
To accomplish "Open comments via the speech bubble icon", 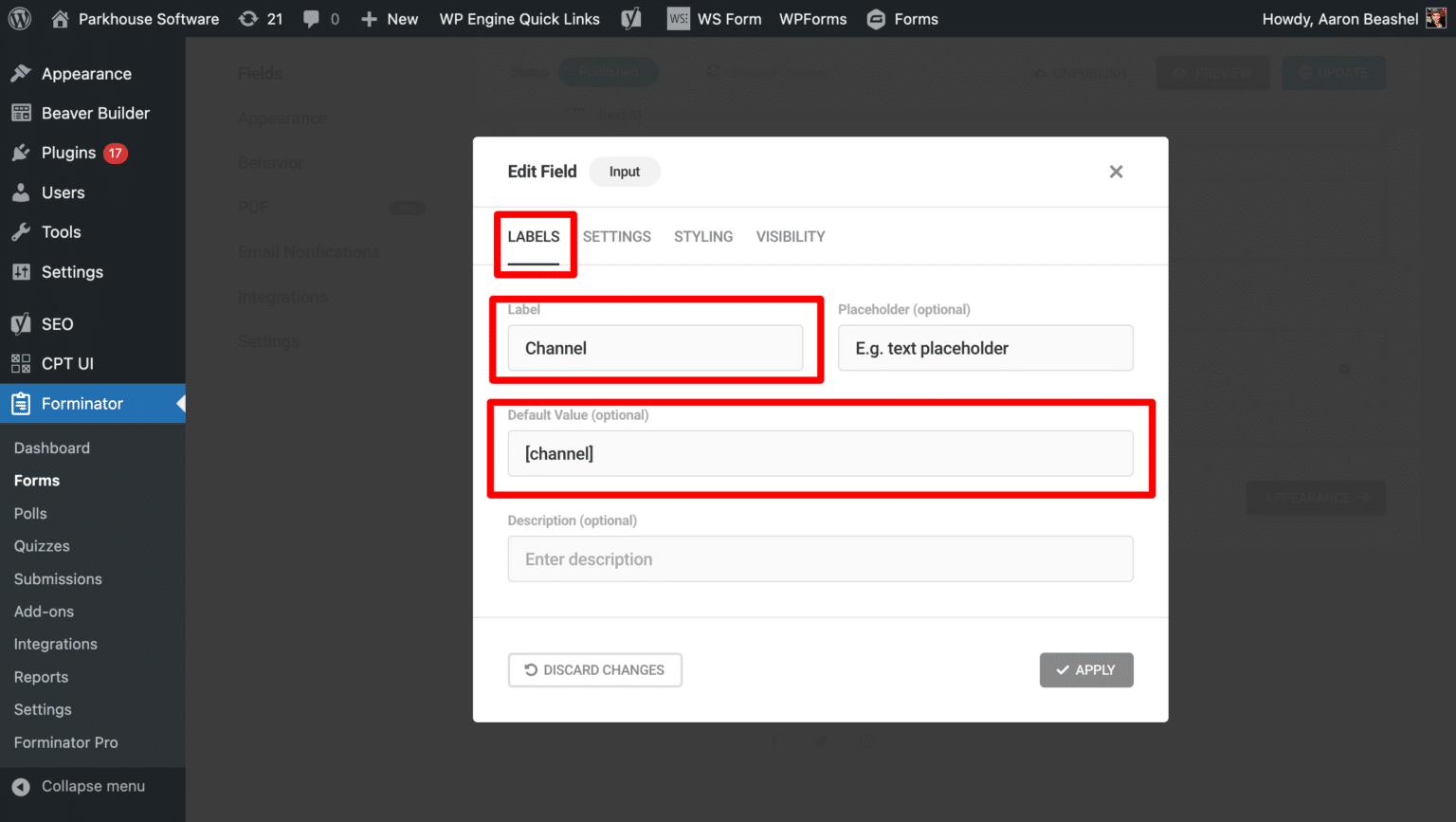I will (x=311, y=18).
